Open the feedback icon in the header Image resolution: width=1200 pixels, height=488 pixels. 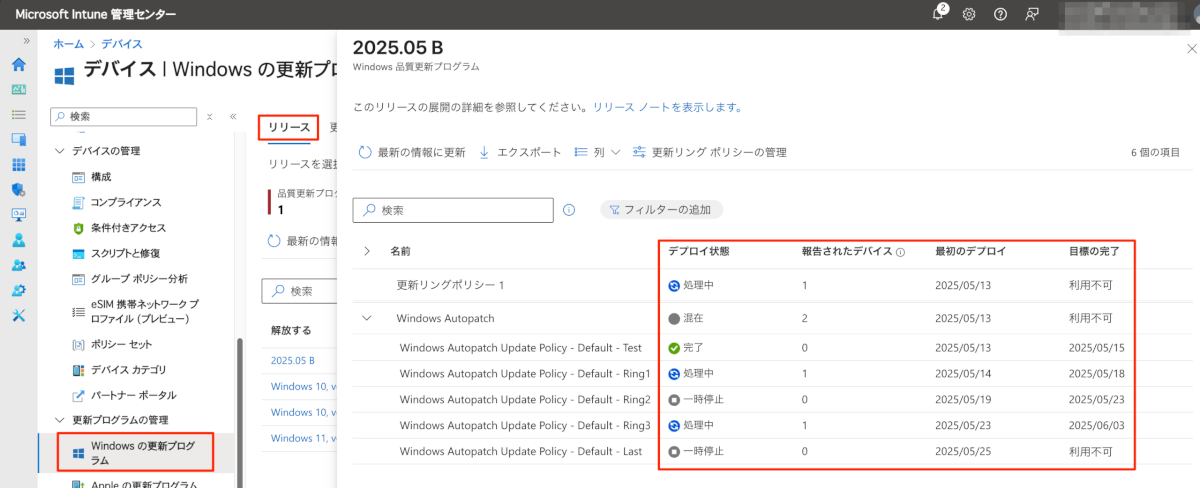(x=1031, y=14)
